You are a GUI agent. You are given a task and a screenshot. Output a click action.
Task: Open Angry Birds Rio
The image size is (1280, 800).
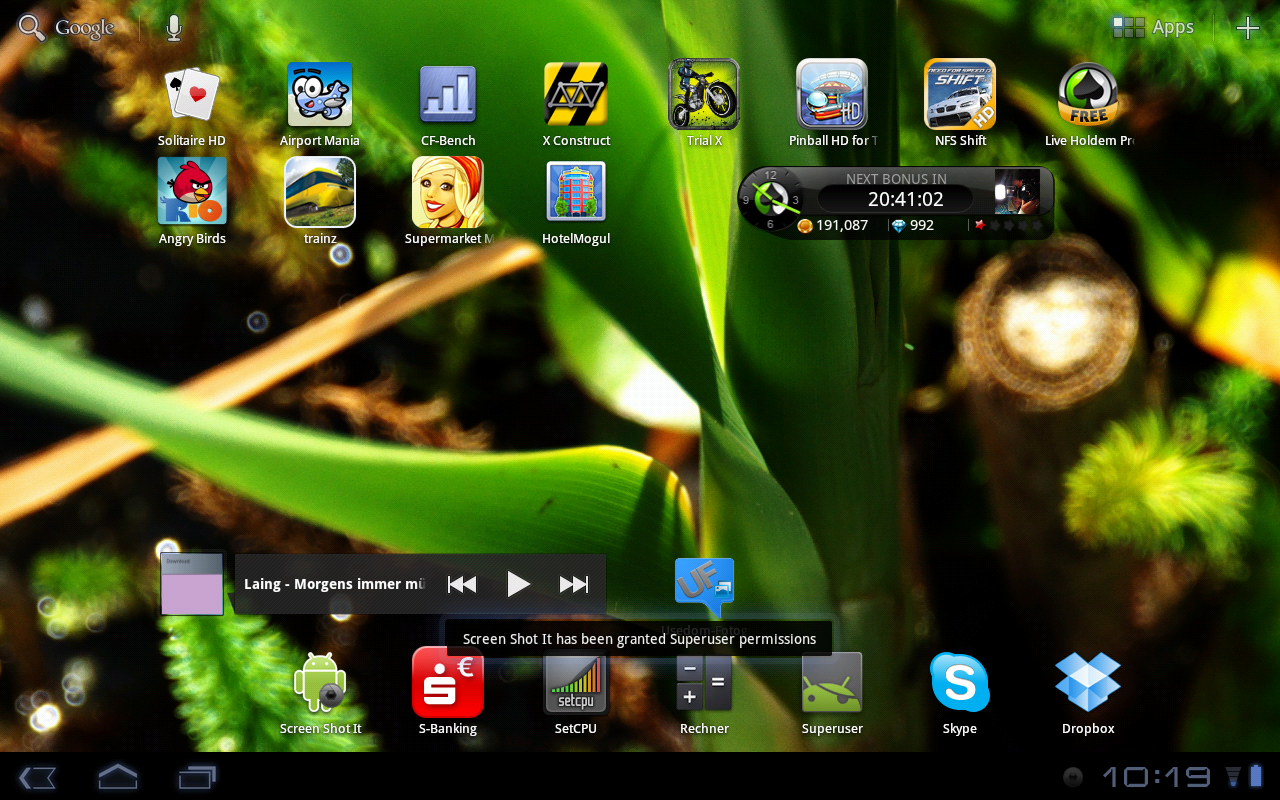[192, 201]
